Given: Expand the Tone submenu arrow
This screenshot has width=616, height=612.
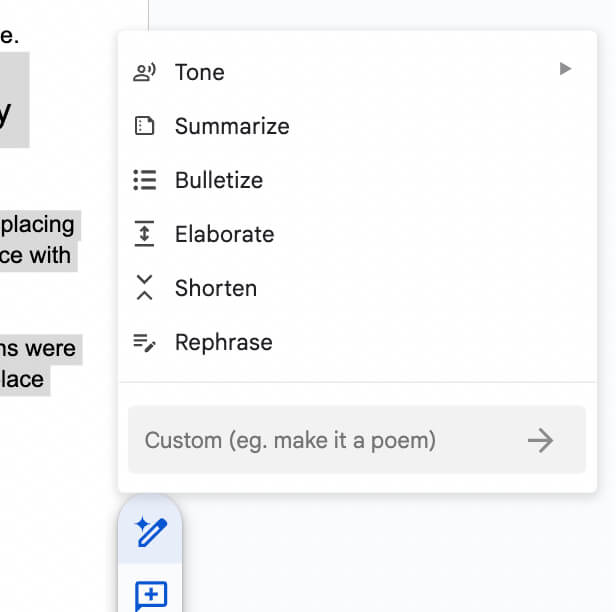Looking at the screenshot, I should (x=565, y=69).
